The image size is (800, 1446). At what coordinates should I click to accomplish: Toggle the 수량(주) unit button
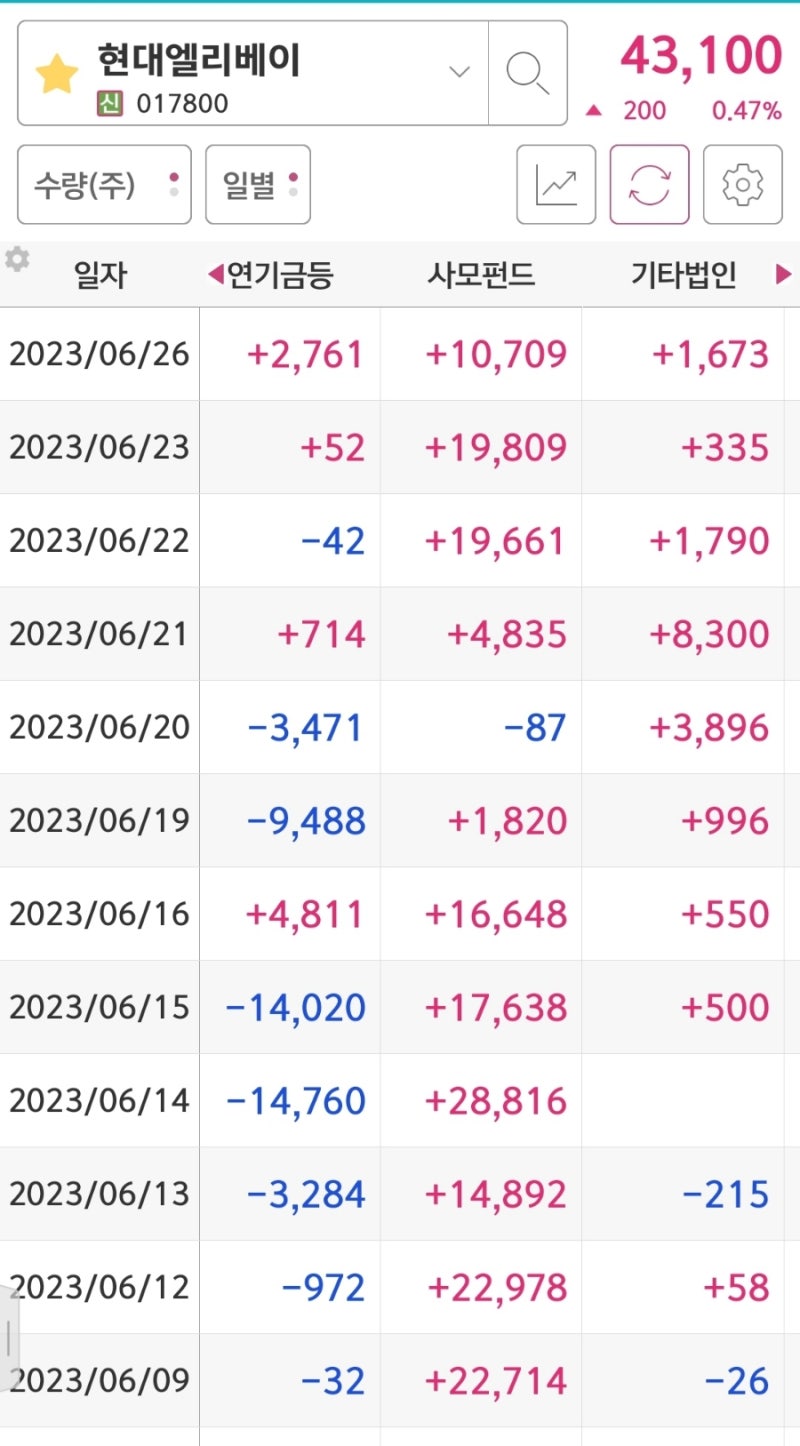coord(90,185)
